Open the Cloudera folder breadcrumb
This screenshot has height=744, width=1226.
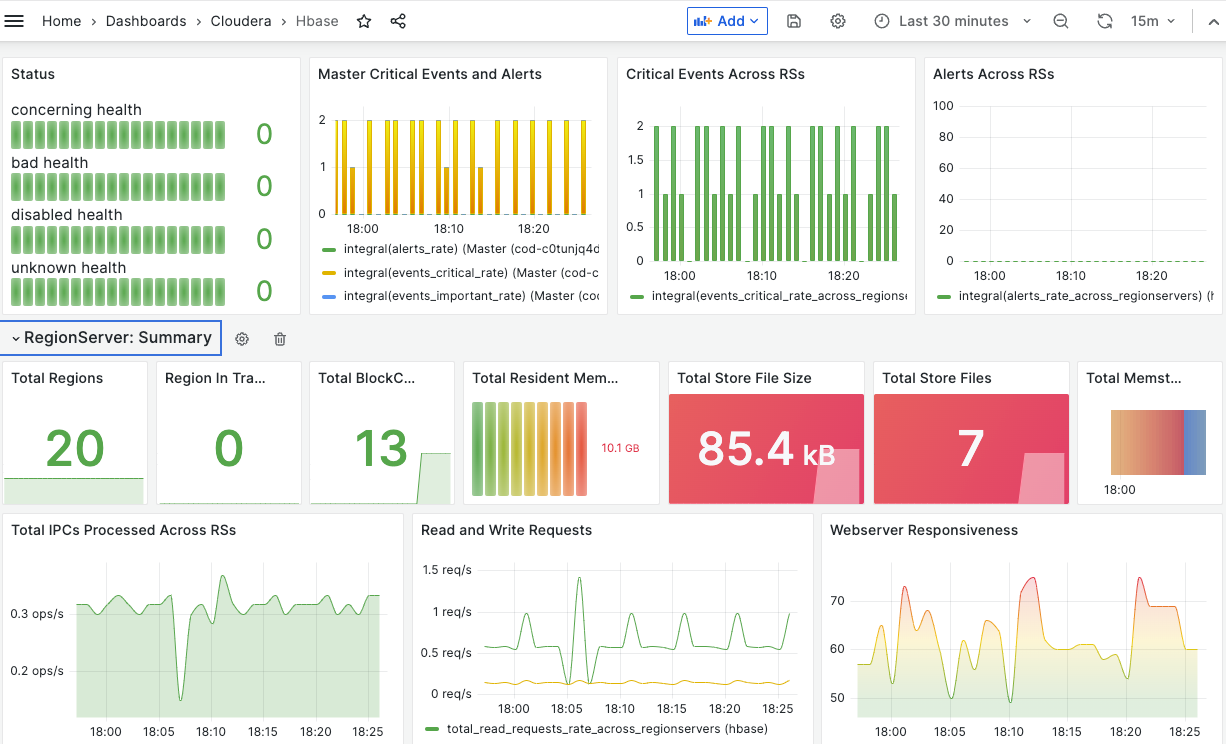pyautogui.click(x=241, y=21)
